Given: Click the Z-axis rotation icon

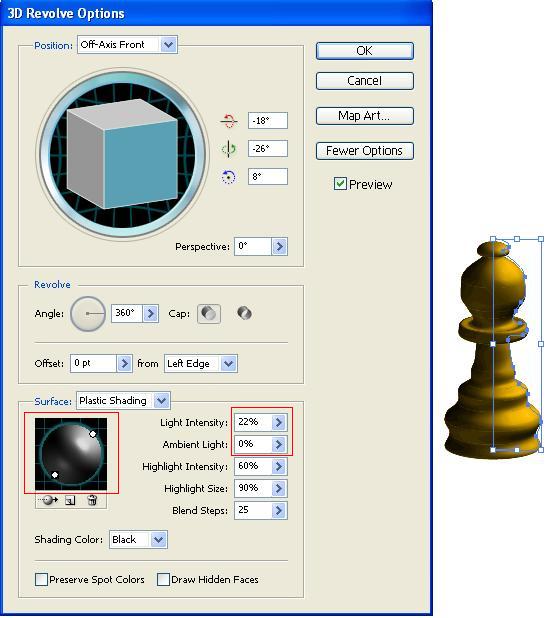Looking at the screenshot, I should tap(228, 177).
